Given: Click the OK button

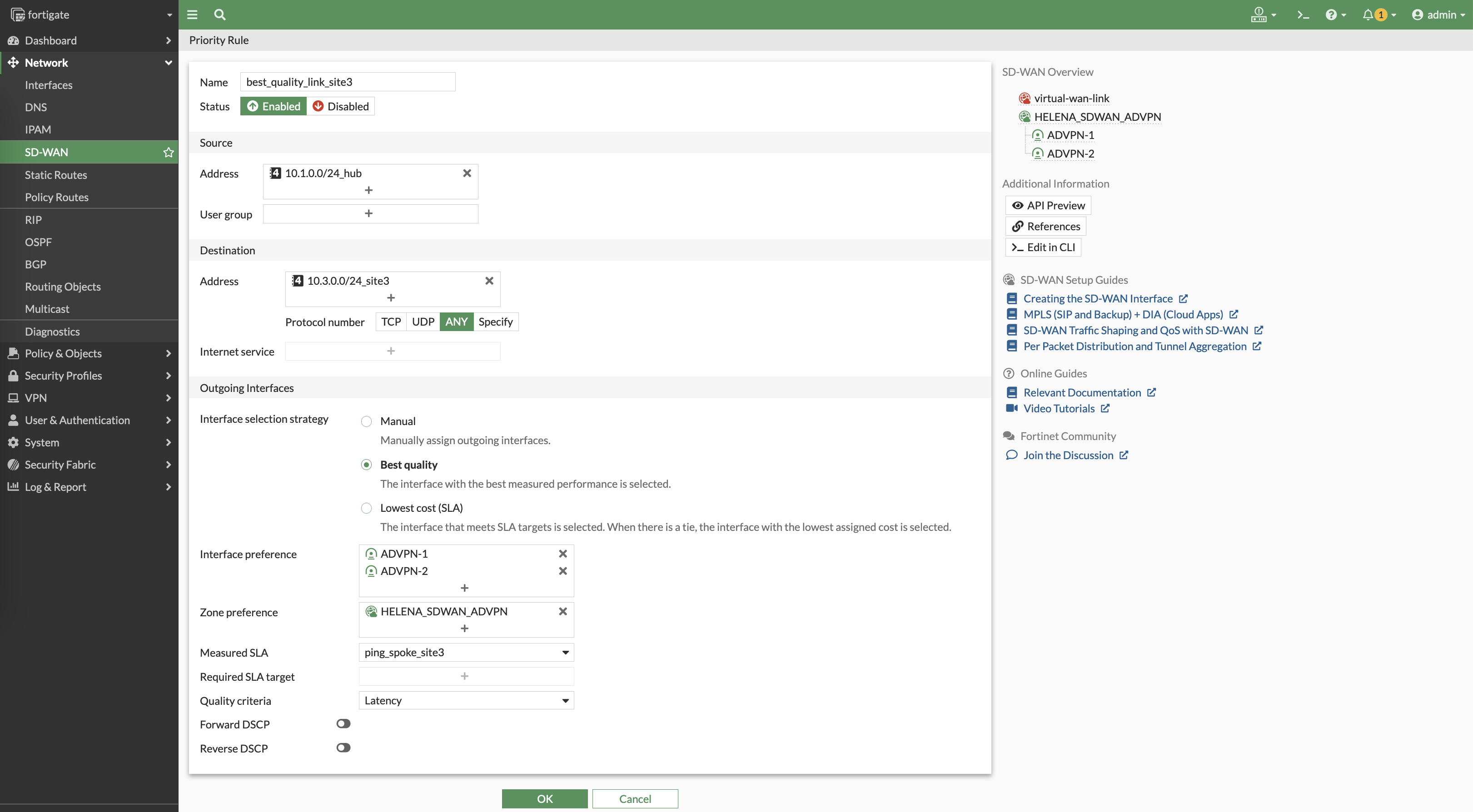Looking at the screenshot, I should [544, 799].
